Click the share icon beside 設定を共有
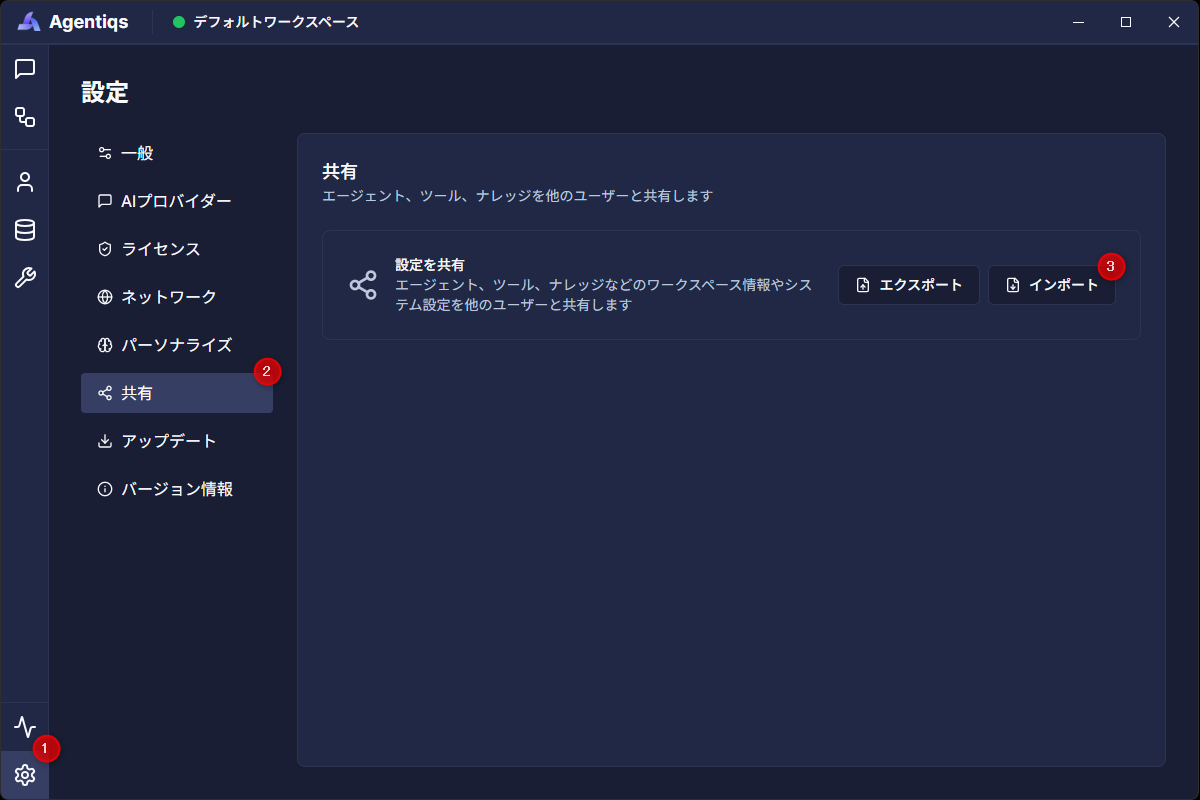The height and width of the screenshot is (800, 1200). [363, 285]
